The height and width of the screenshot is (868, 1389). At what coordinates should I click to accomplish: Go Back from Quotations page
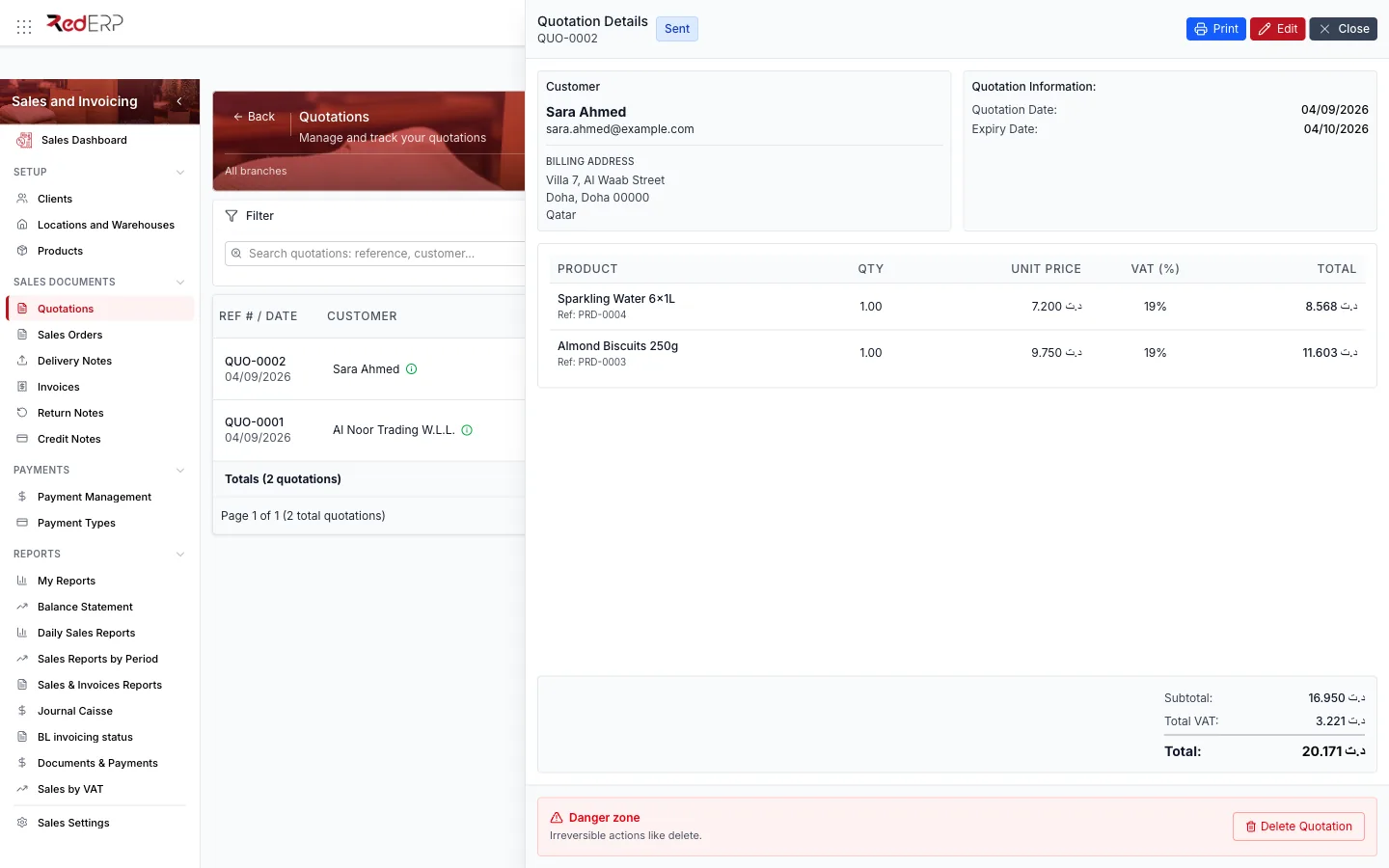coord(254,117)
